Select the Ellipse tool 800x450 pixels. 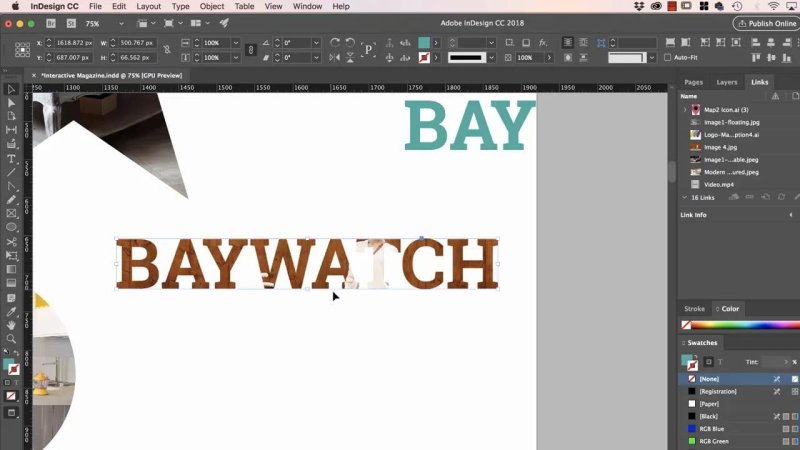coord(11,228)
